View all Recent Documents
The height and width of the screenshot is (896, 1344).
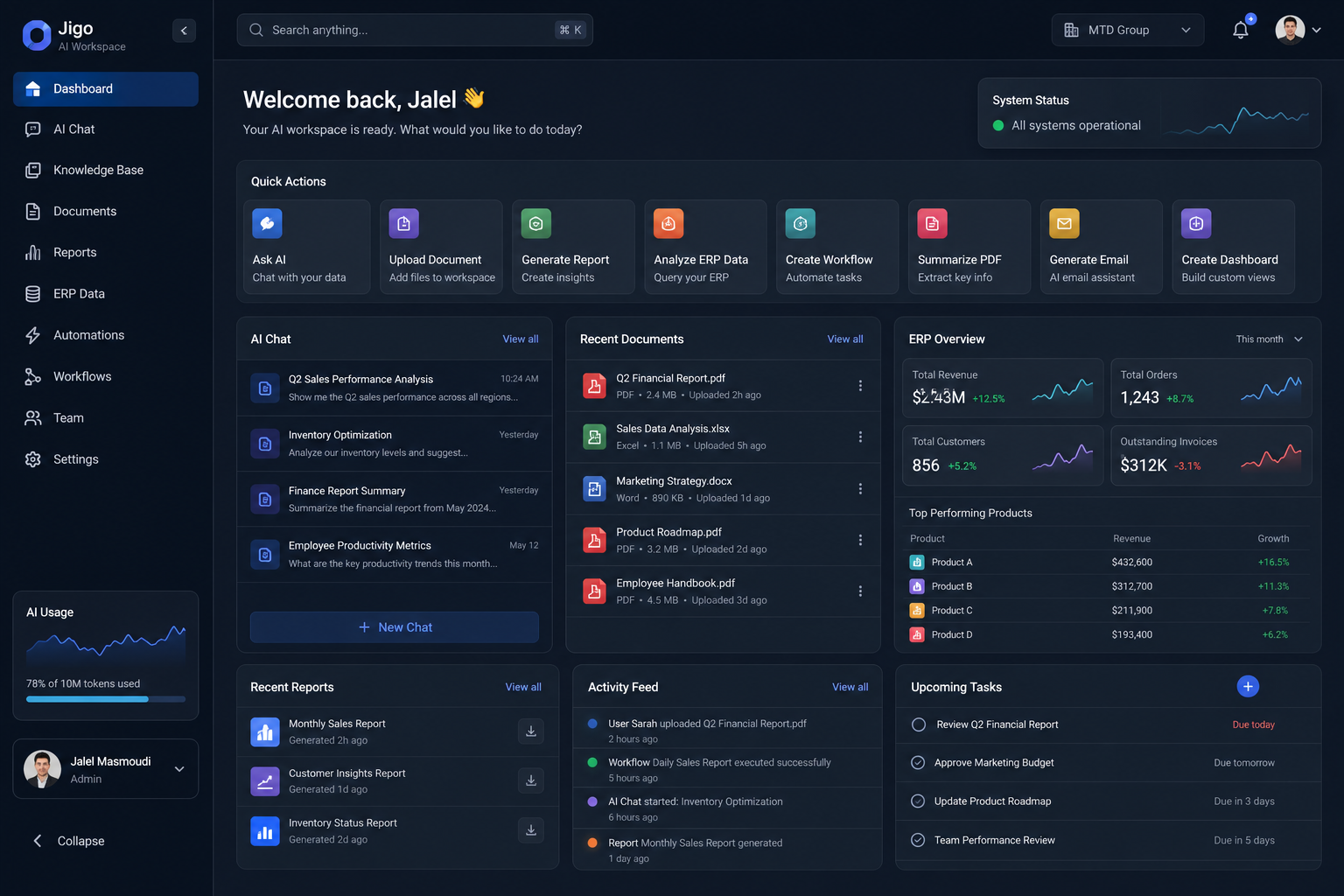(x=845, y=339)
